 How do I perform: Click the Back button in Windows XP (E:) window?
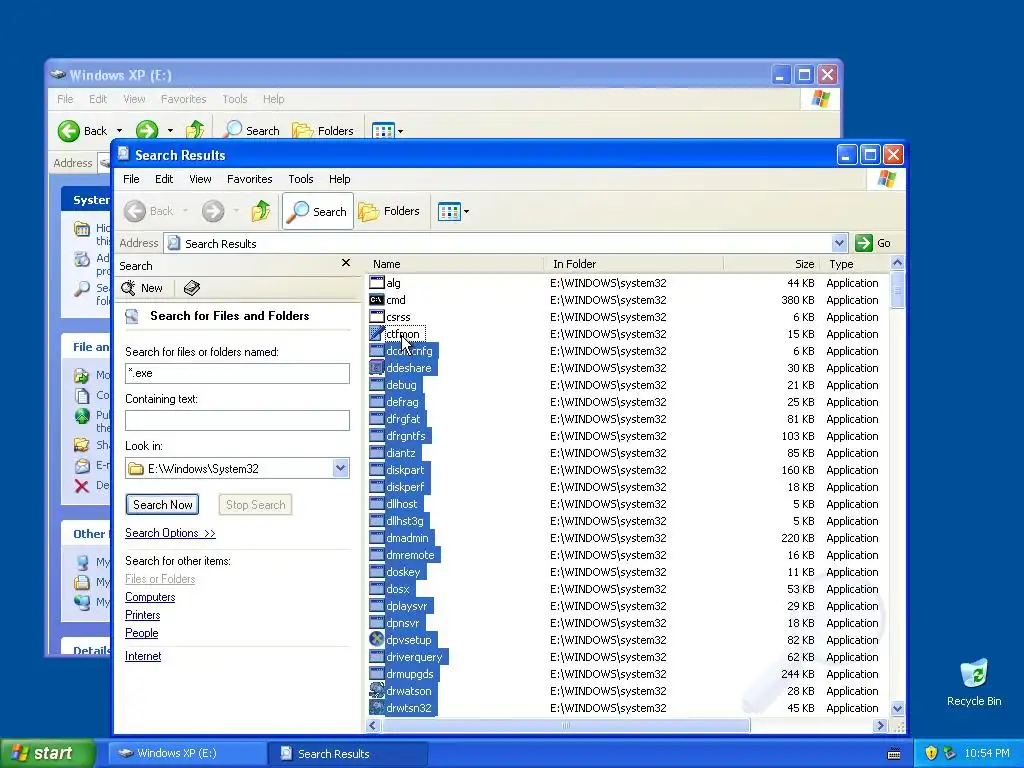pyautogui.click(x=82, y=131)
